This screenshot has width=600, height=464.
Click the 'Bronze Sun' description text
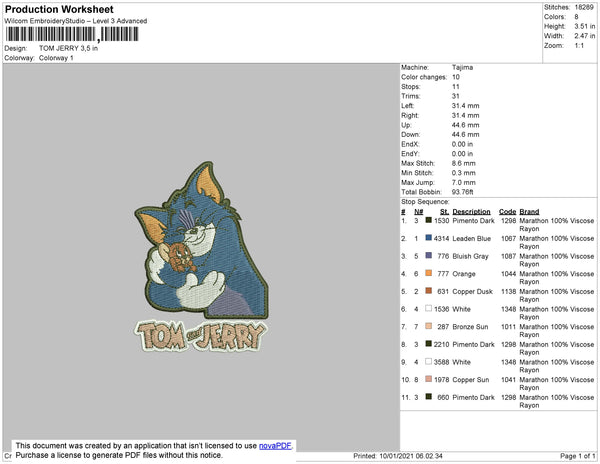[470, 327]
